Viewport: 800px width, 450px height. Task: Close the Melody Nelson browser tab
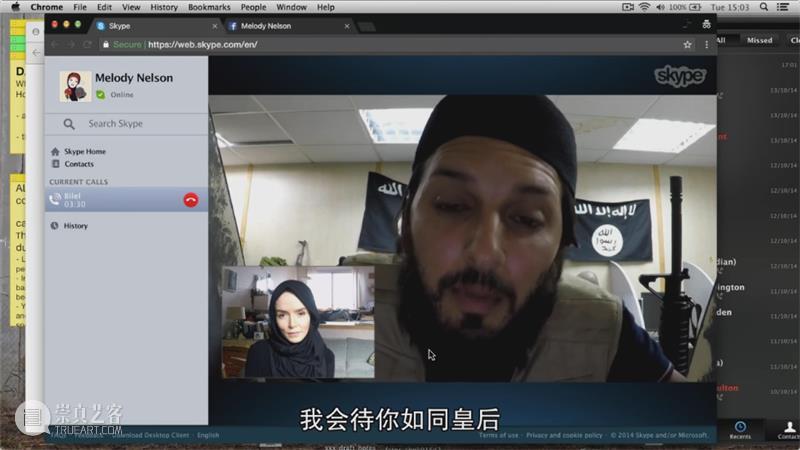pyautogui.click(x=347, y=26)
